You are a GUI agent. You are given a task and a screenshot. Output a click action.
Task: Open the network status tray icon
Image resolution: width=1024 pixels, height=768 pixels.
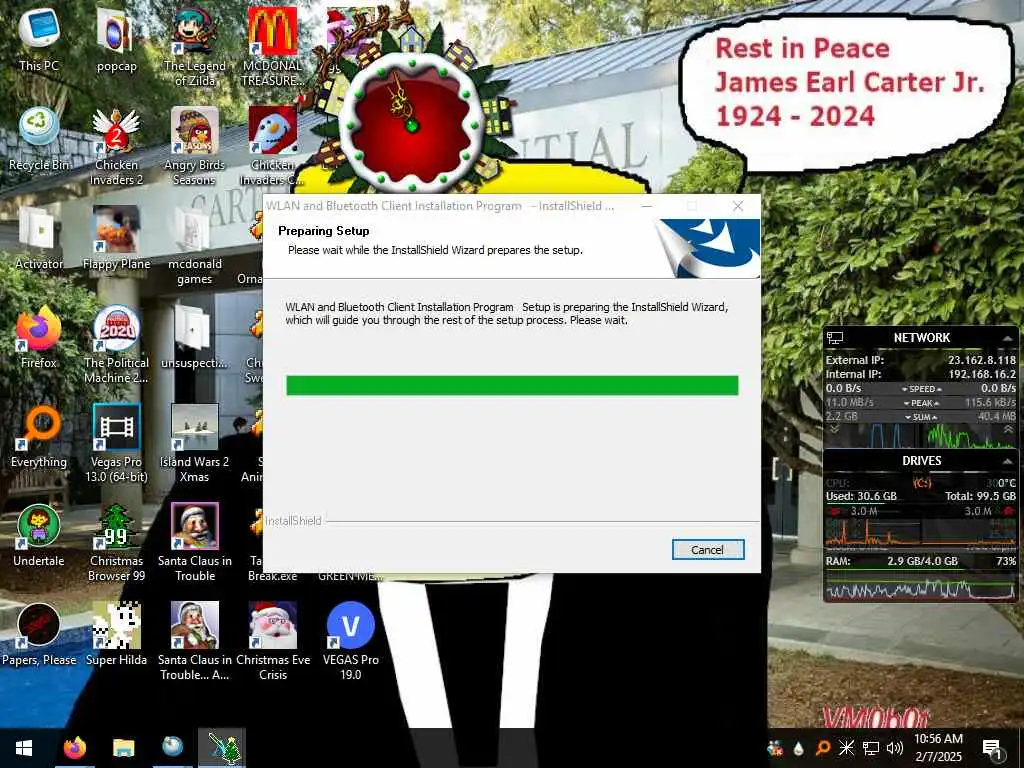click(871, 748)
